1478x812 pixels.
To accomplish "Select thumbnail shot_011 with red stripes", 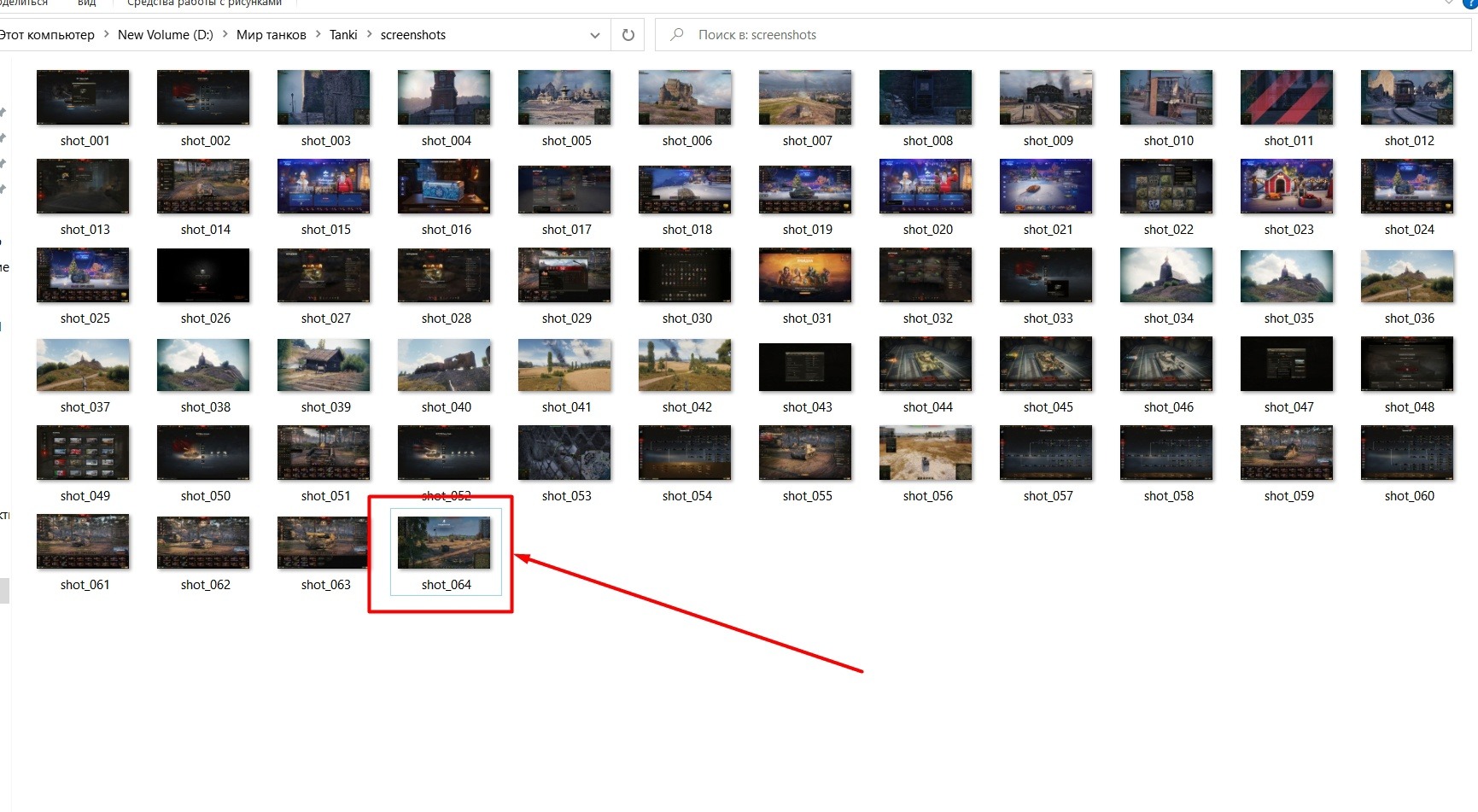I will 1287,97.
